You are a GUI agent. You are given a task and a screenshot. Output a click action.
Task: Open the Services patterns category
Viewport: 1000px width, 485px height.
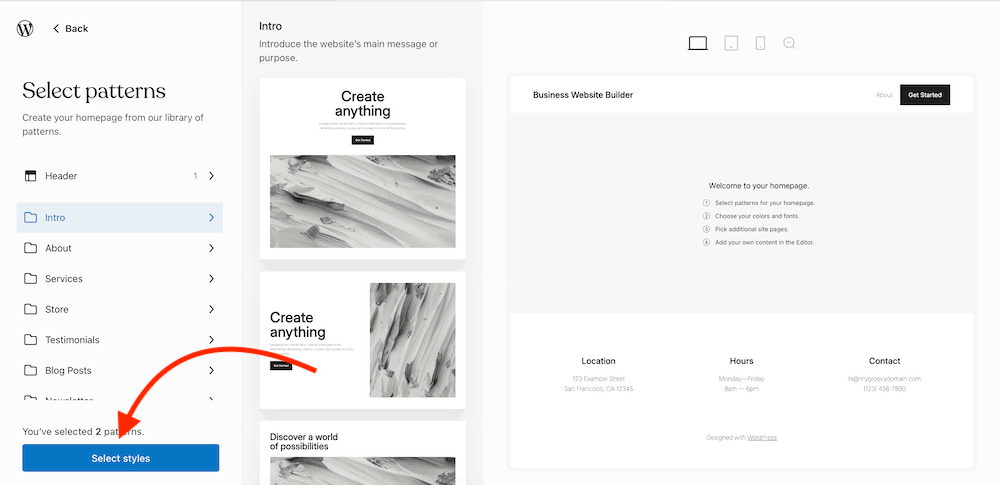(120, 279)
